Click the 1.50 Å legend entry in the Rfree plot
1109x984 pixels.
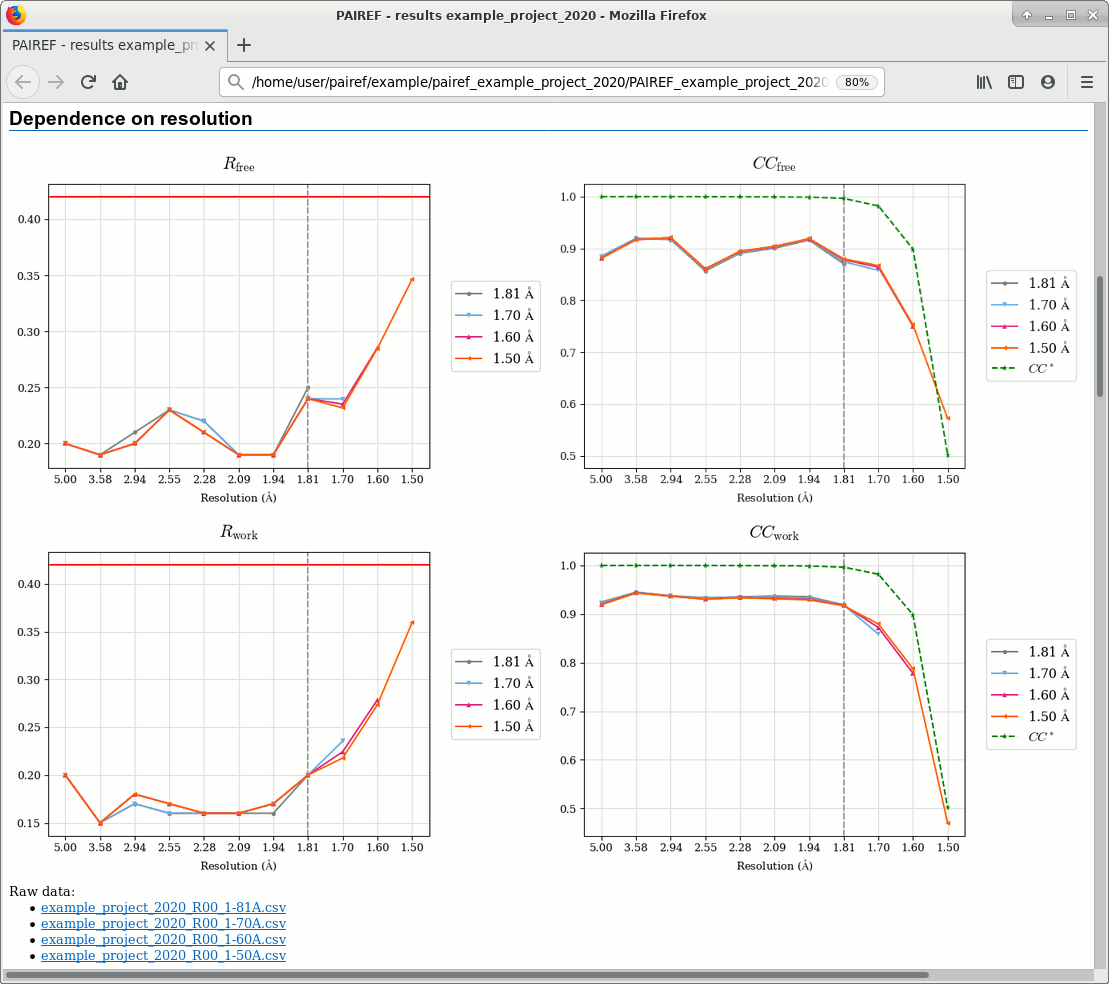point(495,359)
